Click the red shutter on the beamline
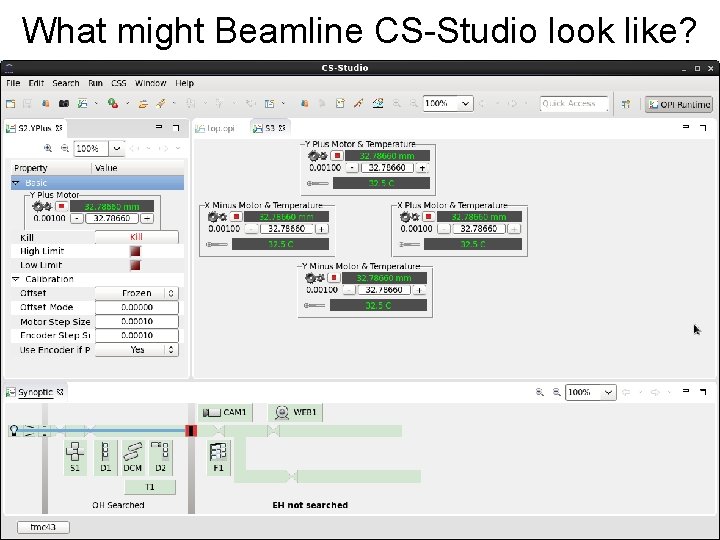This screenshot has height=540, width=720. pos(191,431)
